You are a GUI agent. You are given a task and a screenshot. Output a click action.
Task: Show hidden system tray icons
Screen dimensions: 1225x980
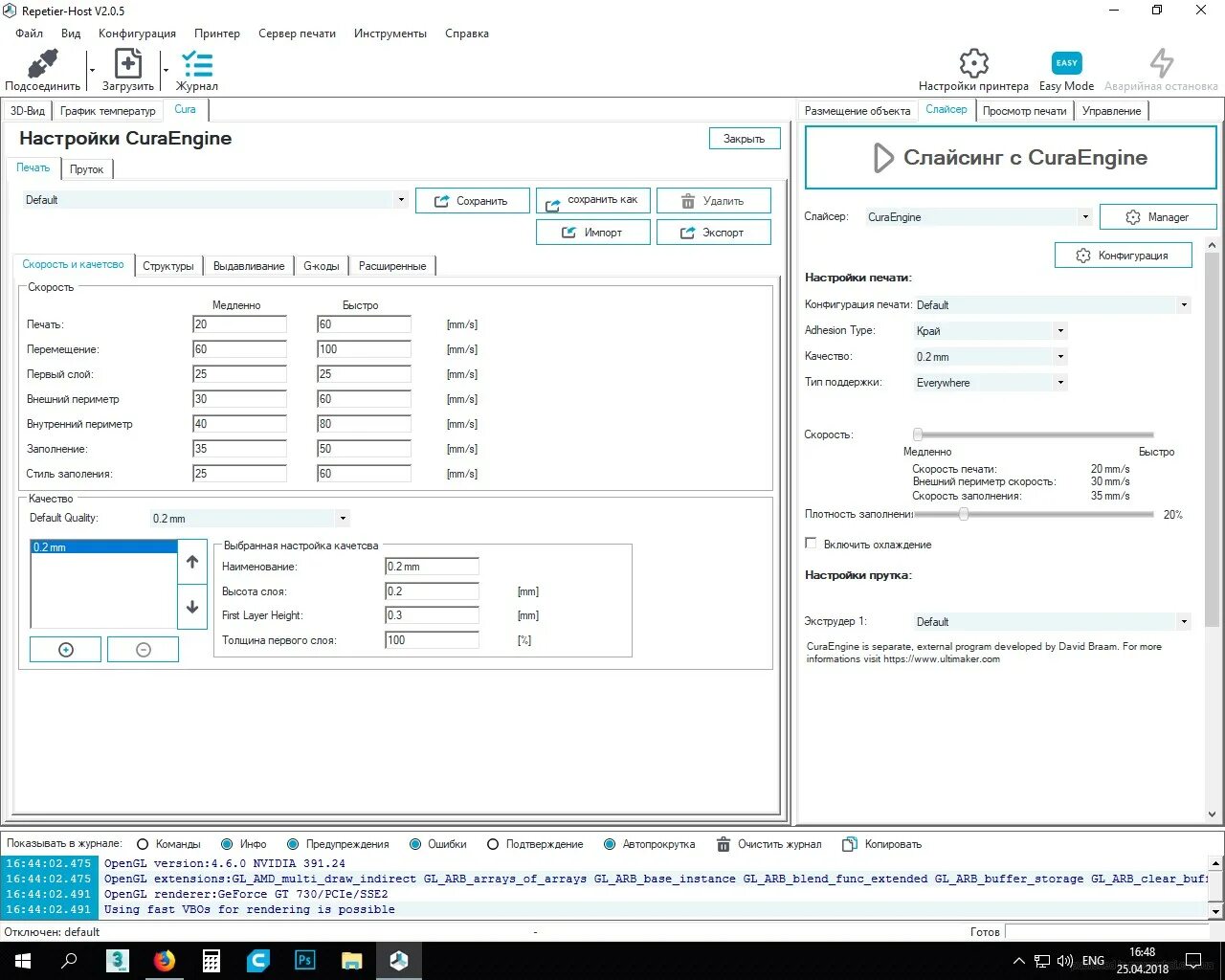pos(1018,961)
